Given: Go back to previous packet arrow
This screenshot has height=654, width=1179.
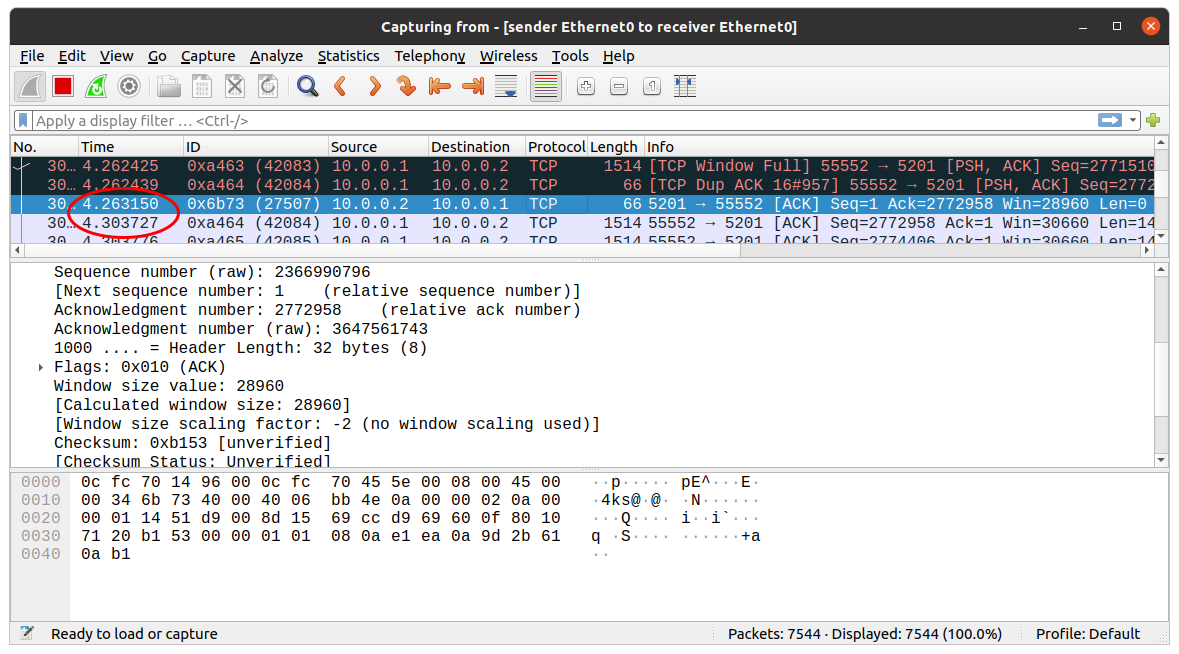Looking at the screenshot, I should click(x=340, y=87).
